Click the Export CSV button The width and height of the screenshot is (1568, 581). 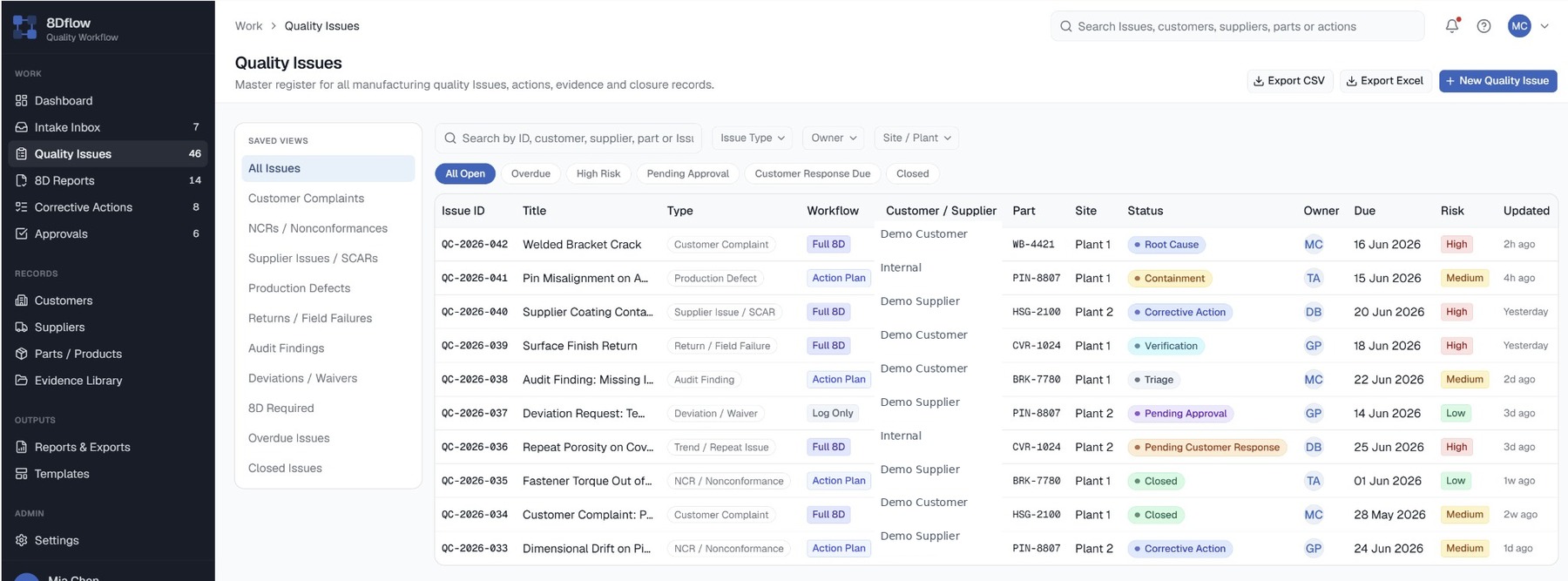(1289, 81)
